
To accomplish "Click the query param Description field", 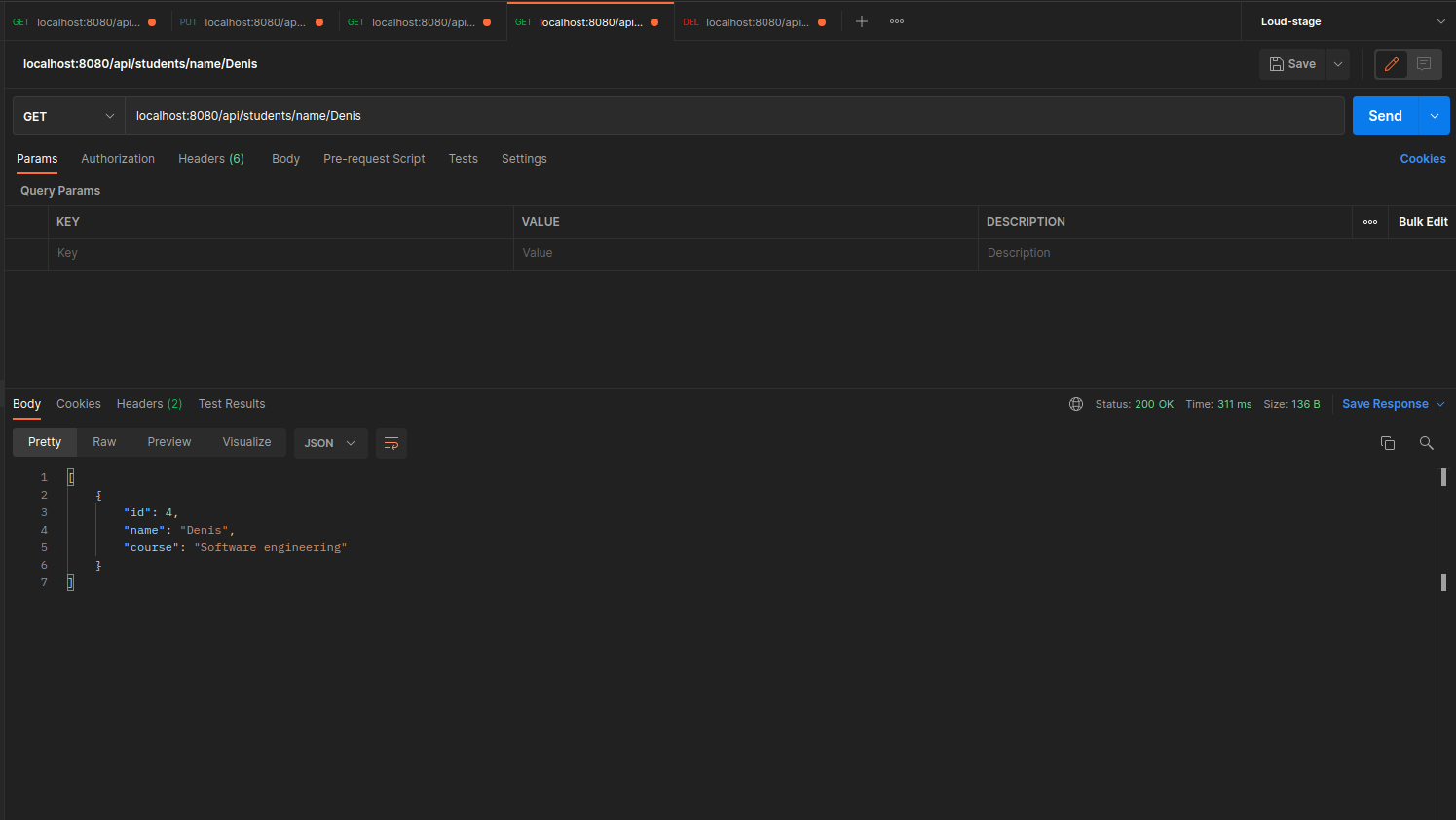I will pos(1164,253).
